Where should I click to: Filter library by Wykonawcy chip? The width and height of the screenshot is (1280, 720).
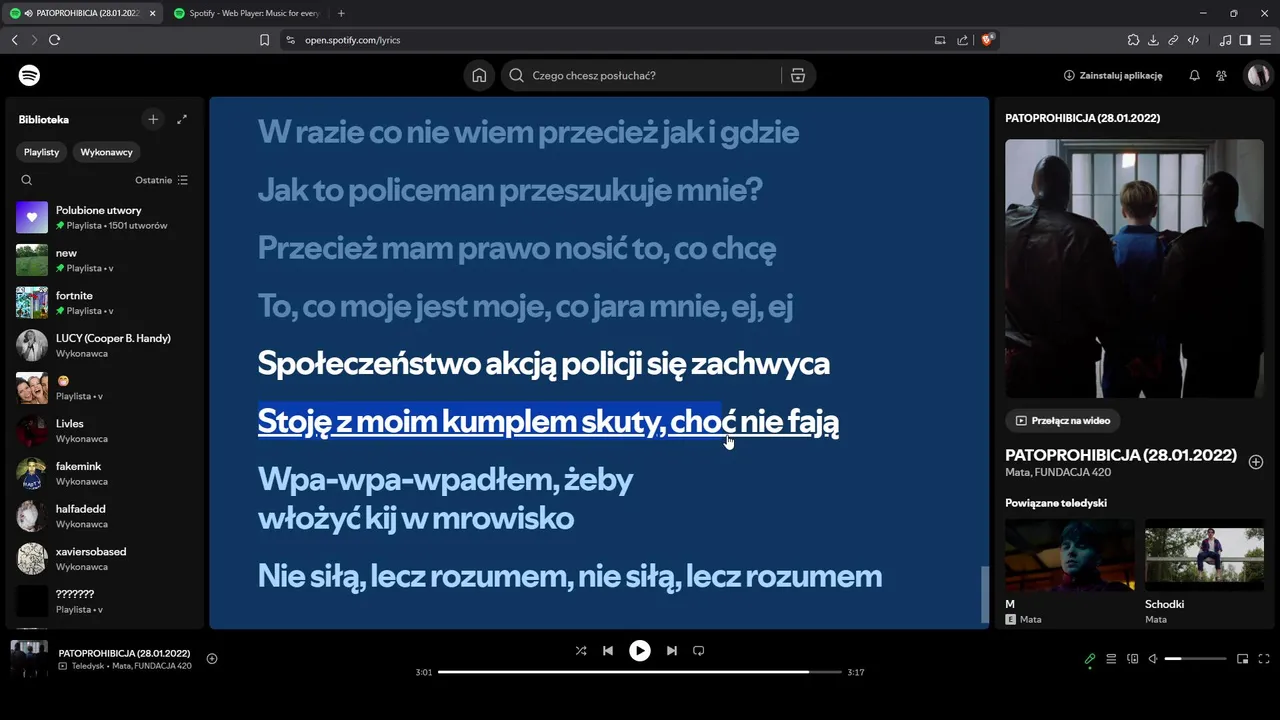click(107, 152)
